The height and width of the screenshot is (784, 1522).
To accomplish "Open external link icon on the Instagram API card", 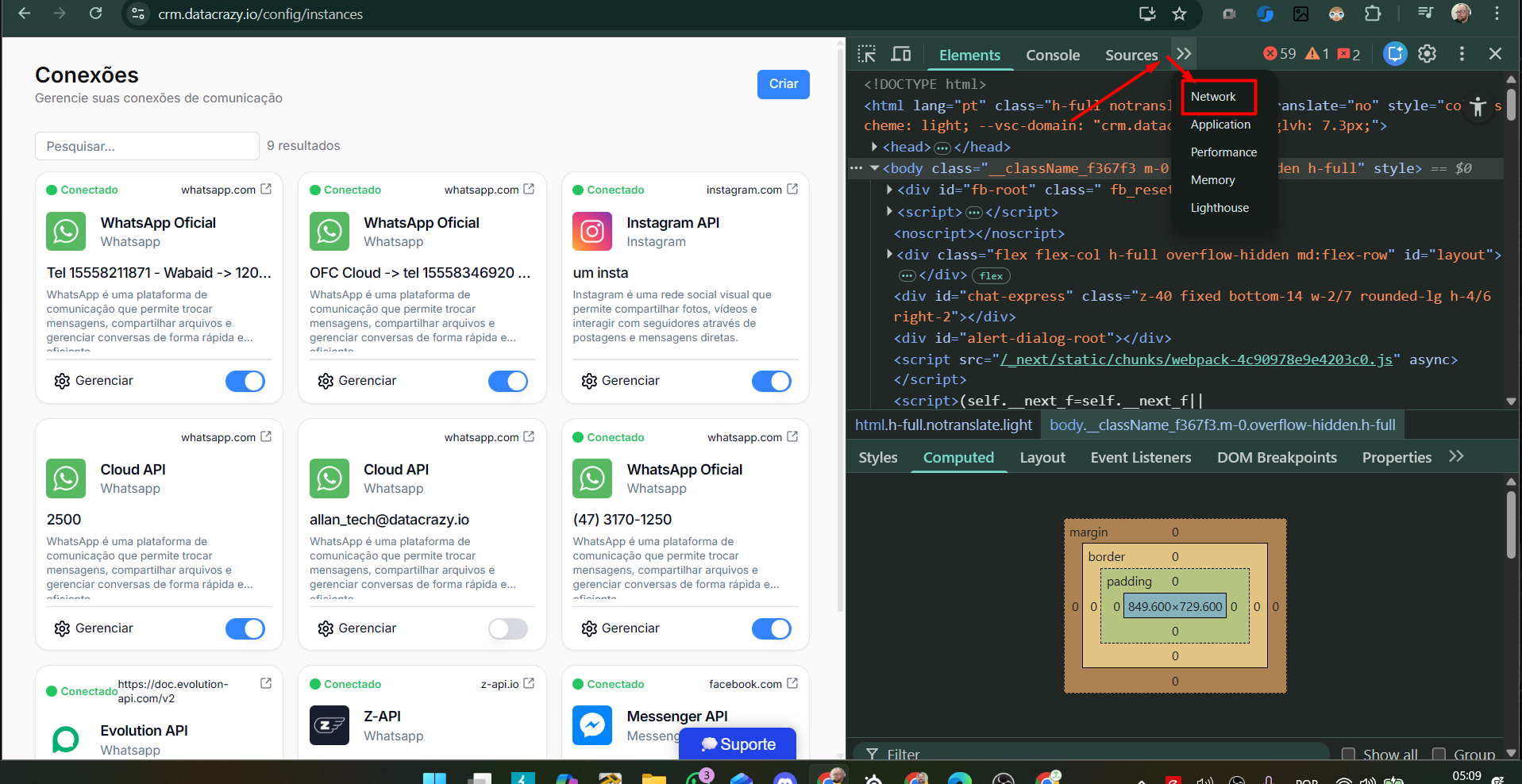I will coord(792,189).
